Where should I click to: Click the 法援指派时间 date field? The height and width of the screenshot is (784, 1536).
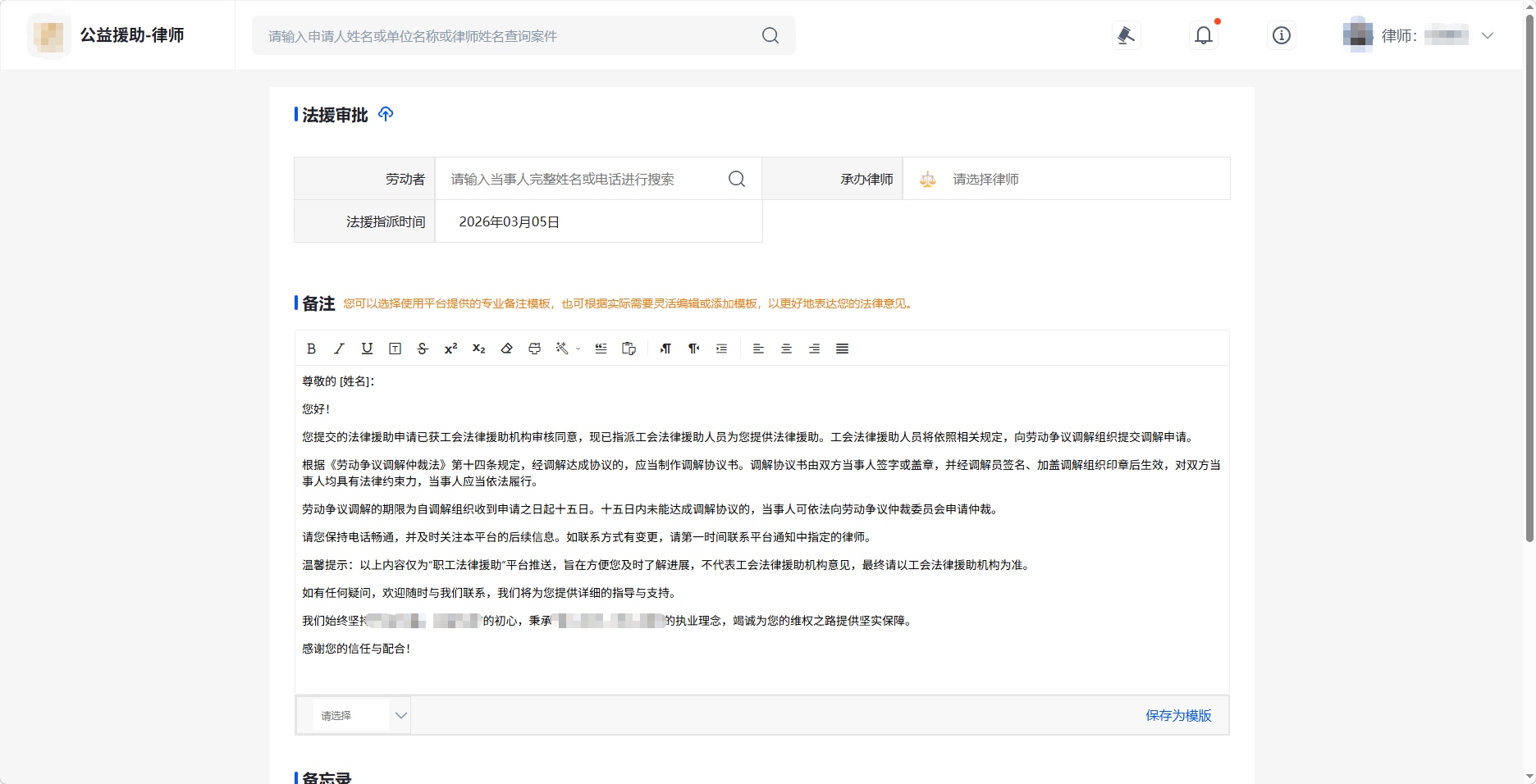[x=597, y=221]
